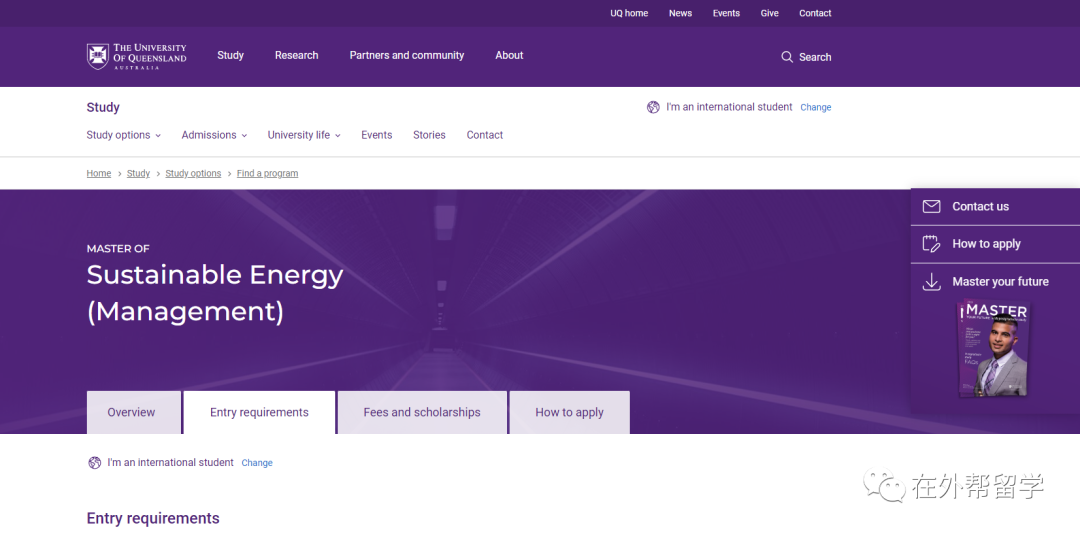
Task: Switch to Fees and scholarships tab
Action: (422, 413)
